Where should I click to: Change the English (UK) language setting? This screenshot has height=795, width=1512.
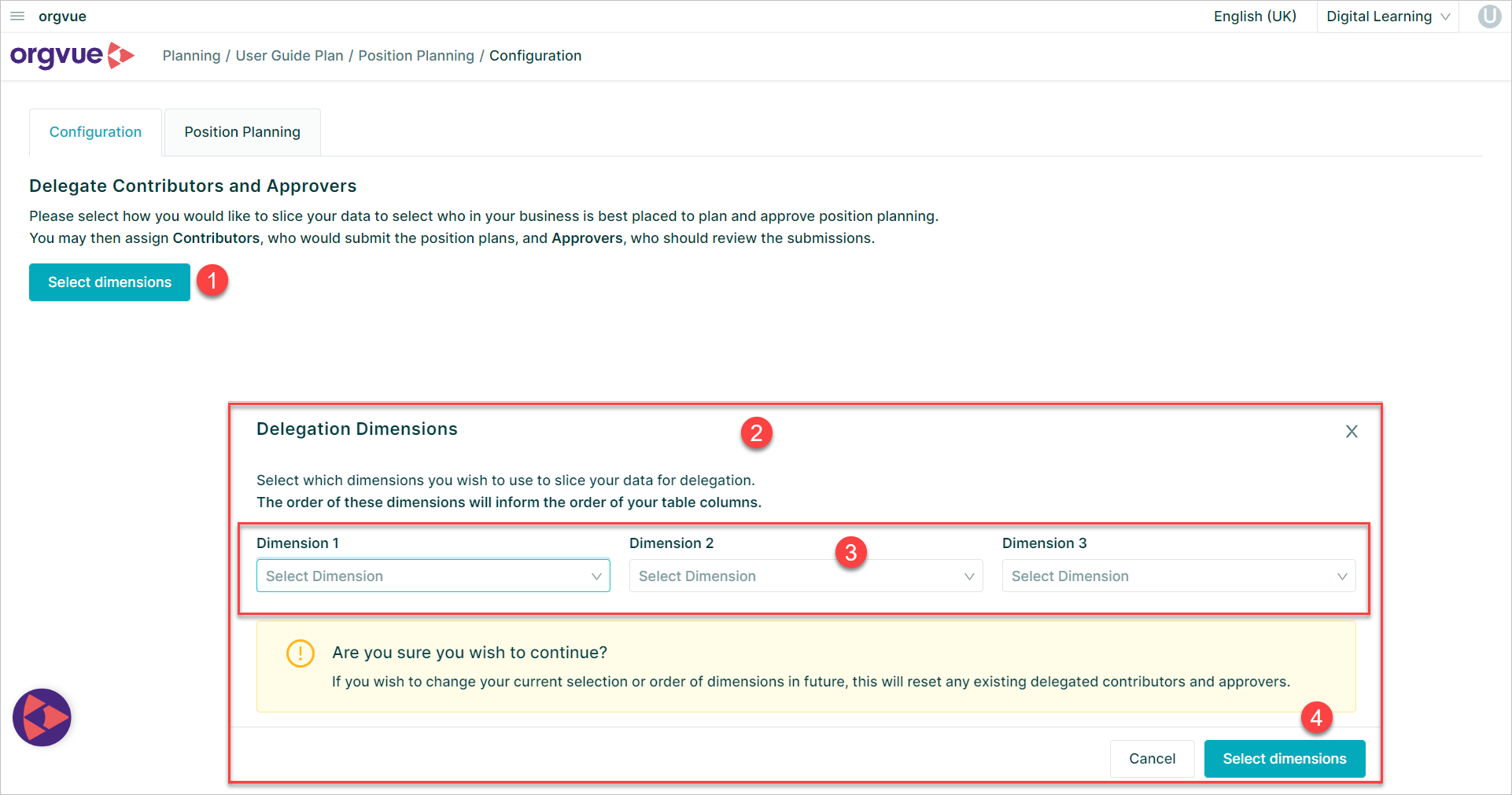(1254, 16)
